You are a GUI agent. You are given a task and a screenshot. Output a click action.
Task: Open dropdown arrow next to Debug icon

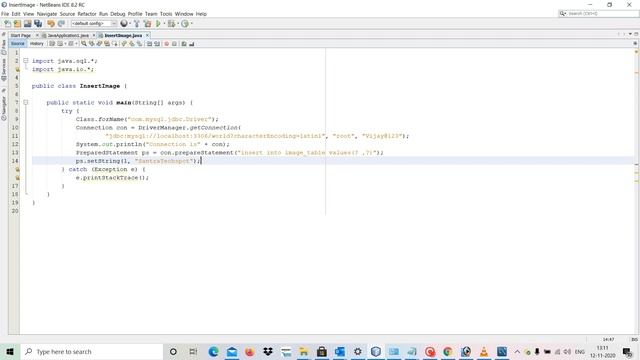178,24
